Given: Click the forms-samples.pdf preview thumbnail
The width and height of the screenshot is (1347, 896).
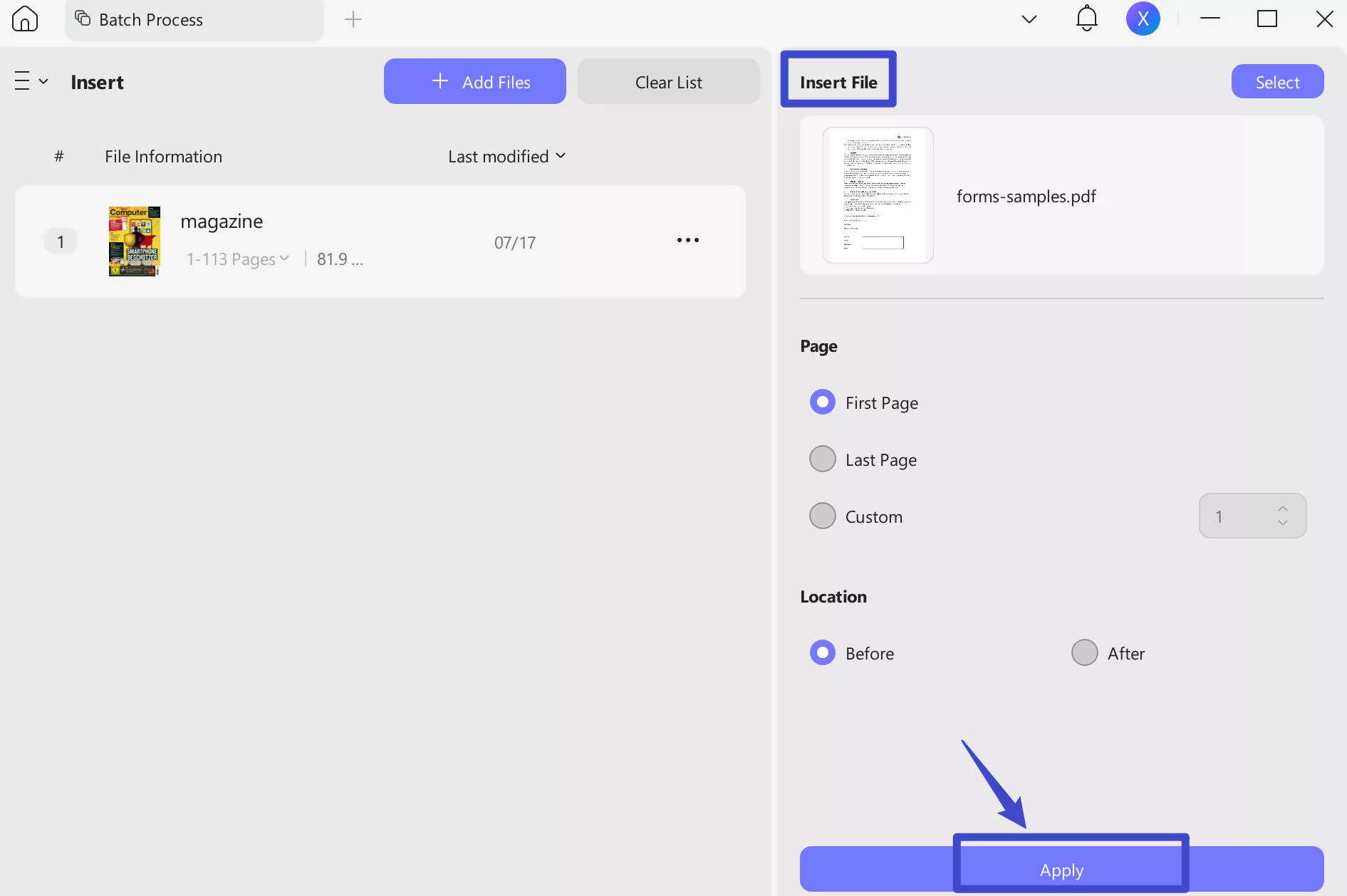Looking at the screenshot, I should coord(878,194).
